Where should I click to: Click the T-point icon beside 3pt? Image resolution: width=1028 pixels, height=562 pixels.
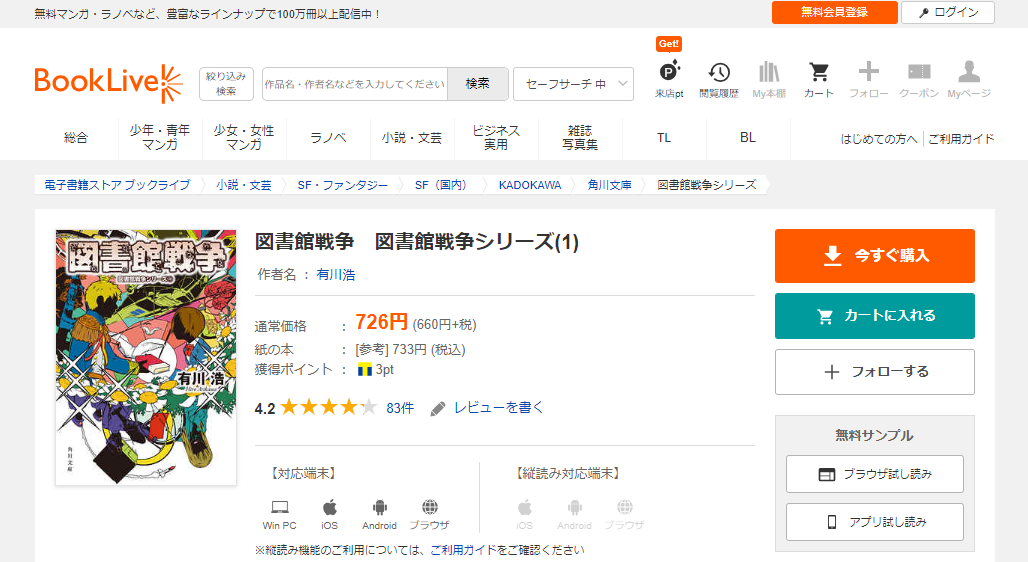365,370
